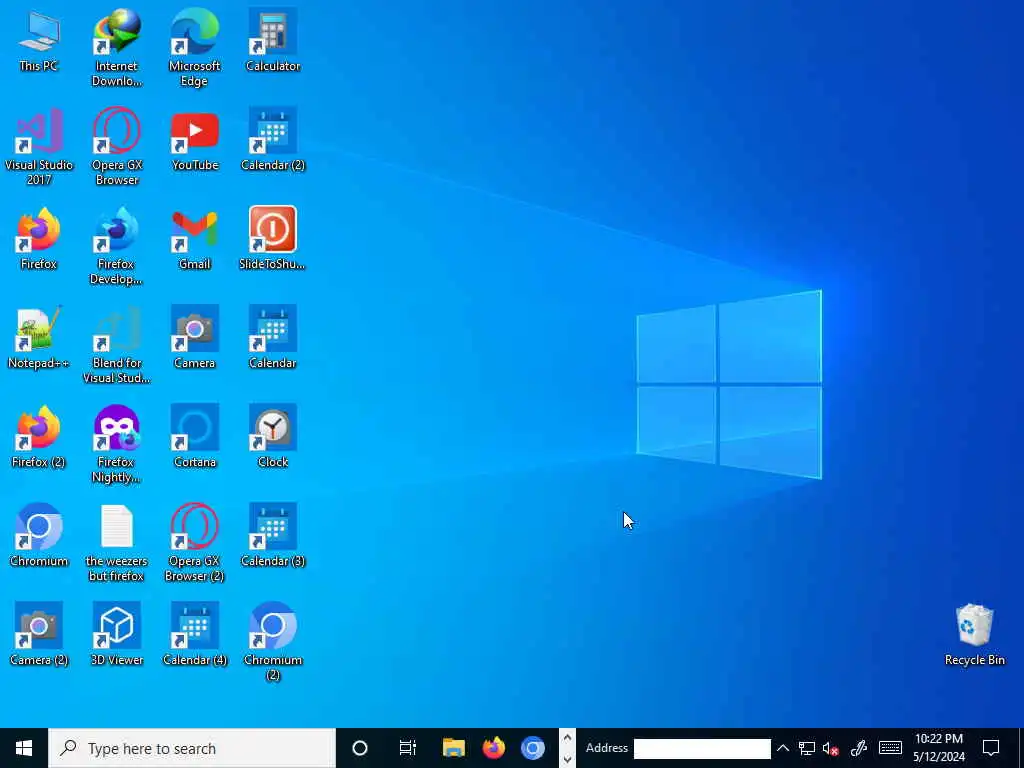
Task: Select the Visual Studio 2017 shortcut
Action: click(x=39, y=147)
